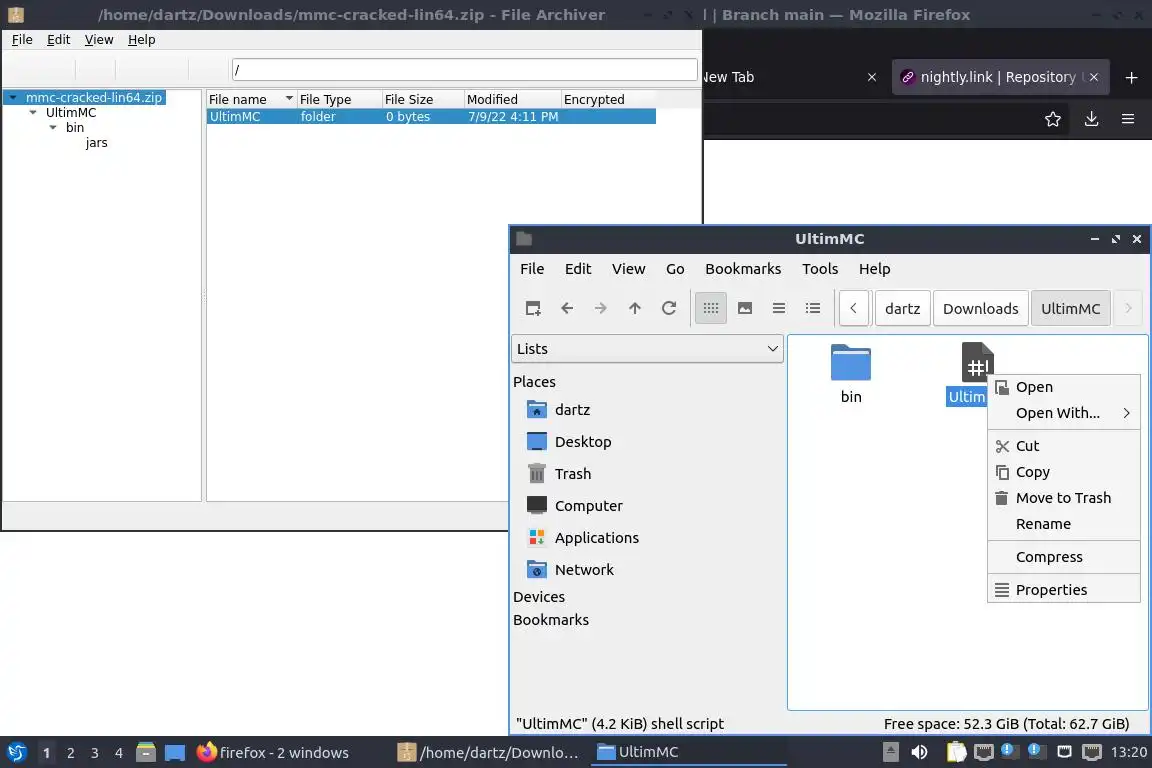Collapse the UltimMC tree node in archiver
1152x768 pixels.
(x=33, y=112)
